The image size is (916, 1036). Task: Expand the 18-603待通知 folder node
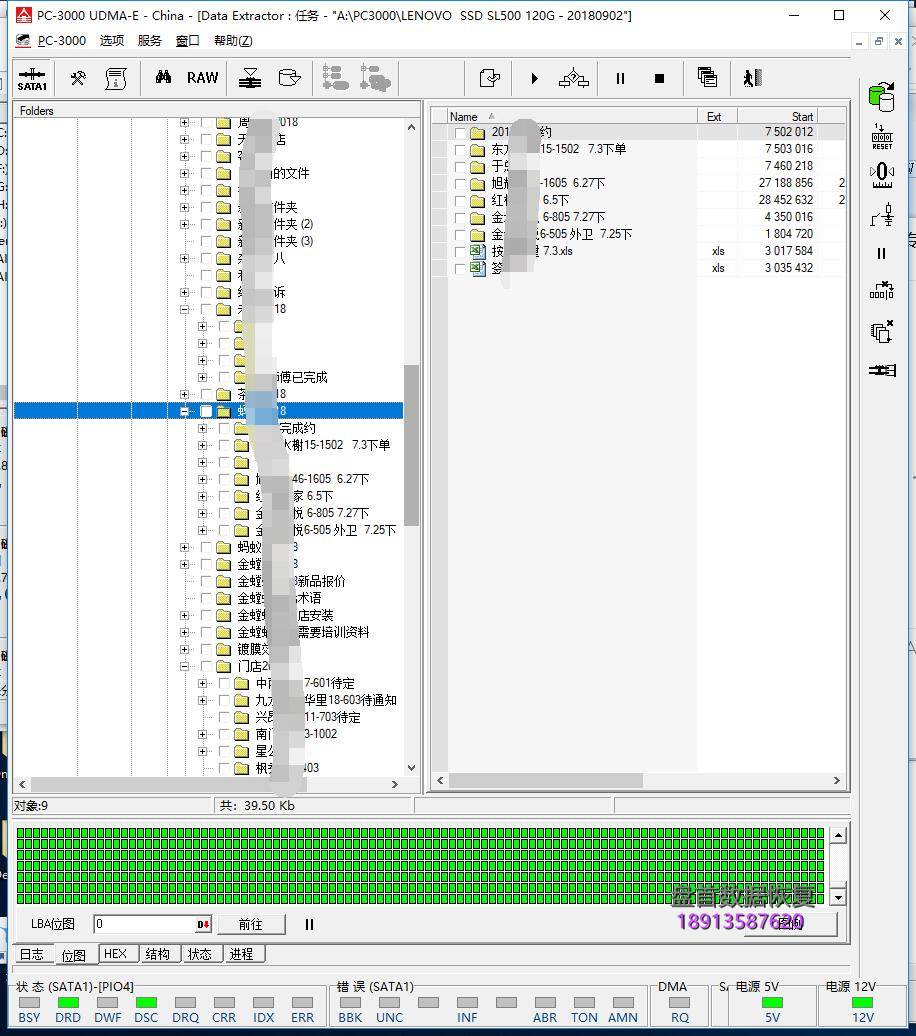pos(203,700)
